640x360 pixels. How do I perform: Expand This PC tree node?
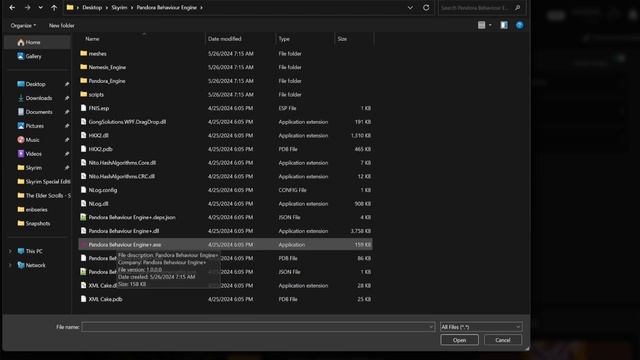pyautogui.click(x=10, y=251)
